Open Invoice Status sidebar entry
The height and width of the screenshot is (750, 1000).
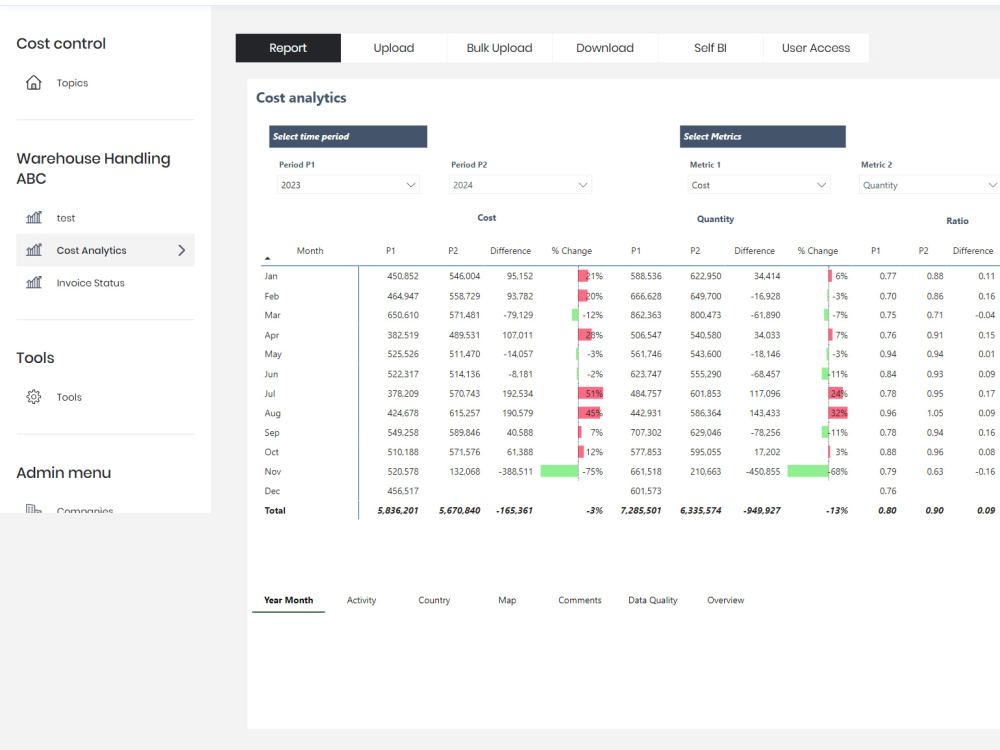91,283
